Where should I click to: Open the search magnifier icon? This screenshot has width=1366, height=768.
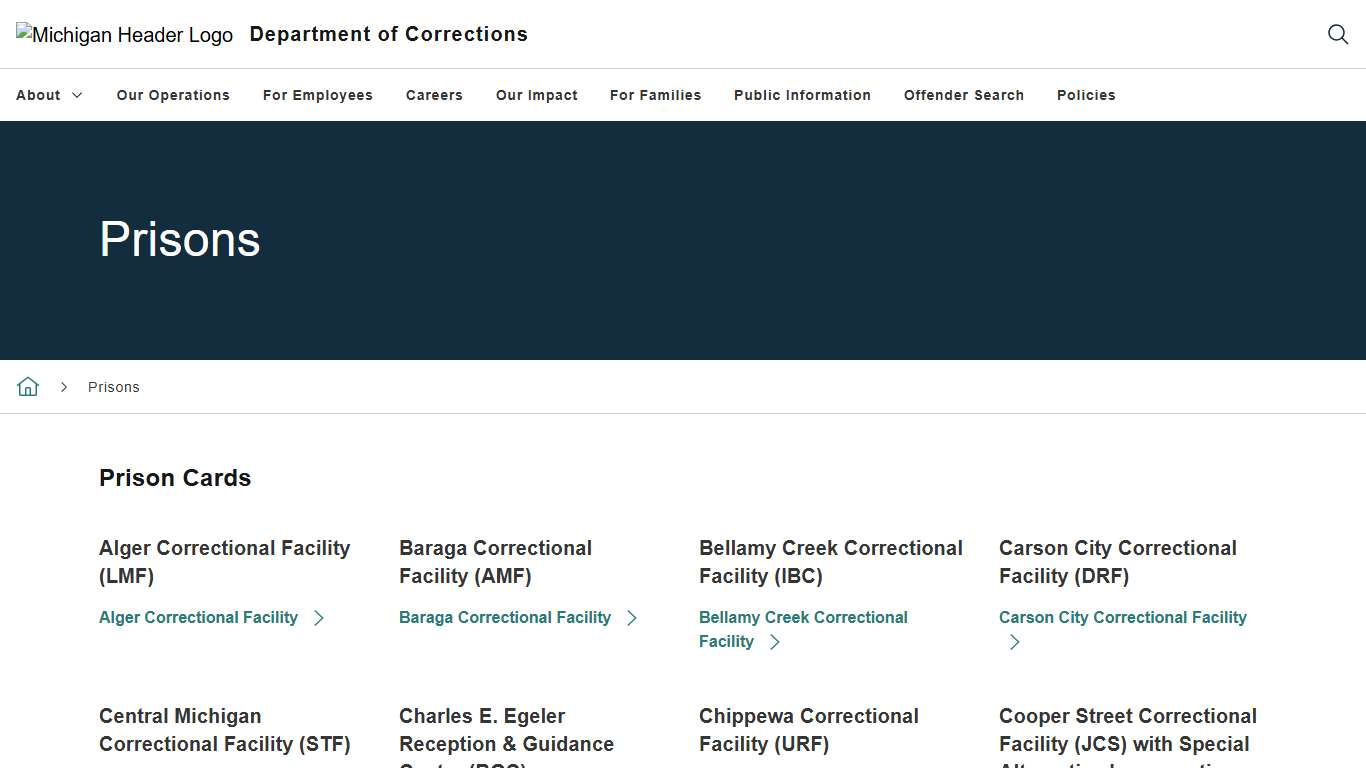pos(1337,34)
